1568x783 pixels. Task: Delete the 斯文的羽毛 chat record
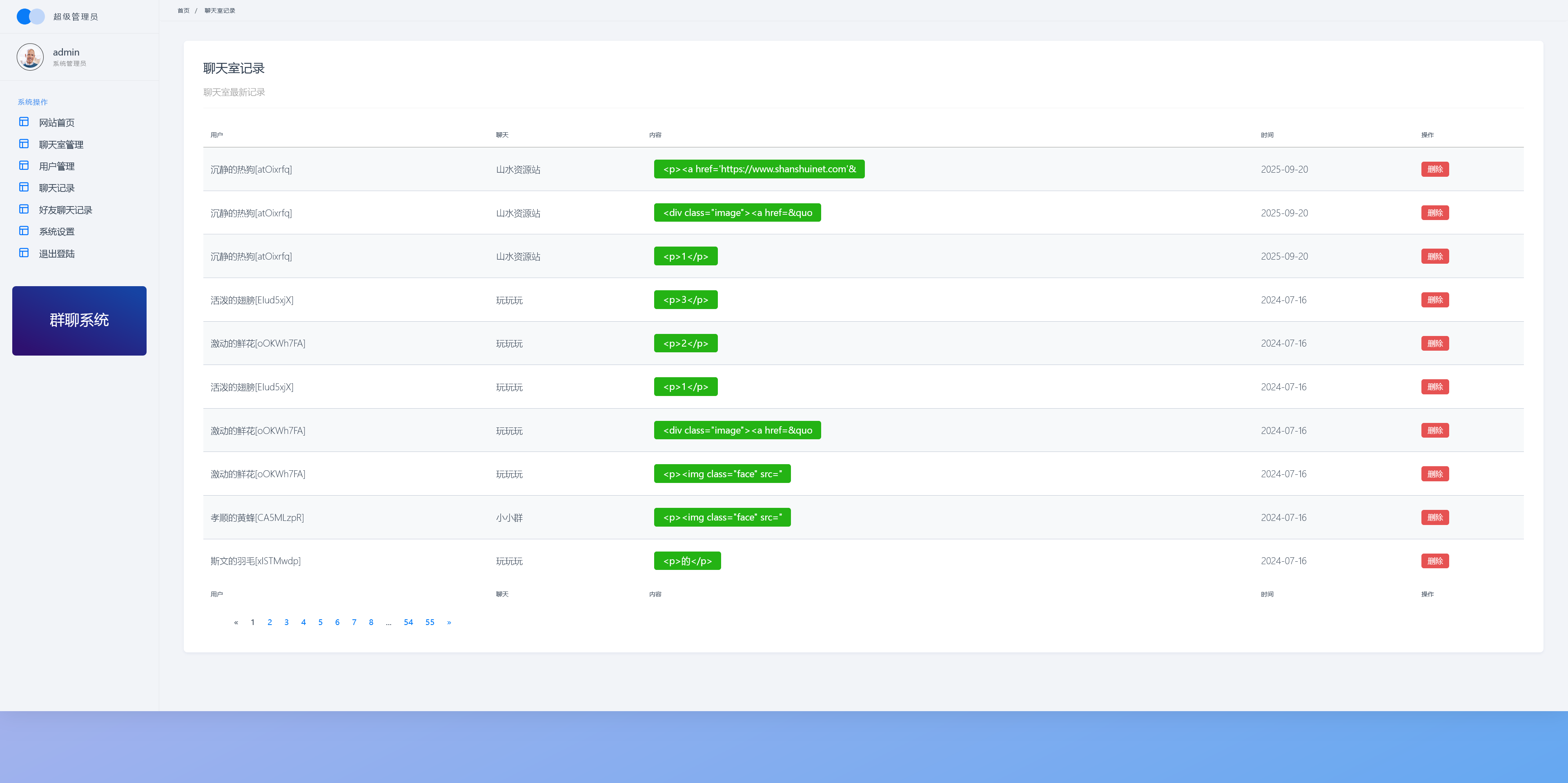[1435, 561]
